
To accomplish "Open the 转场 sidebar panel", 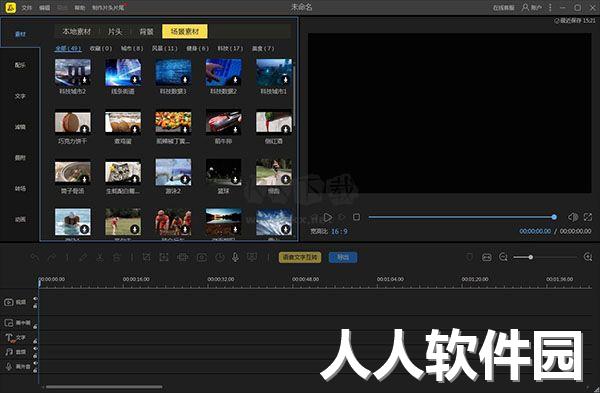I will click(20, 189).
